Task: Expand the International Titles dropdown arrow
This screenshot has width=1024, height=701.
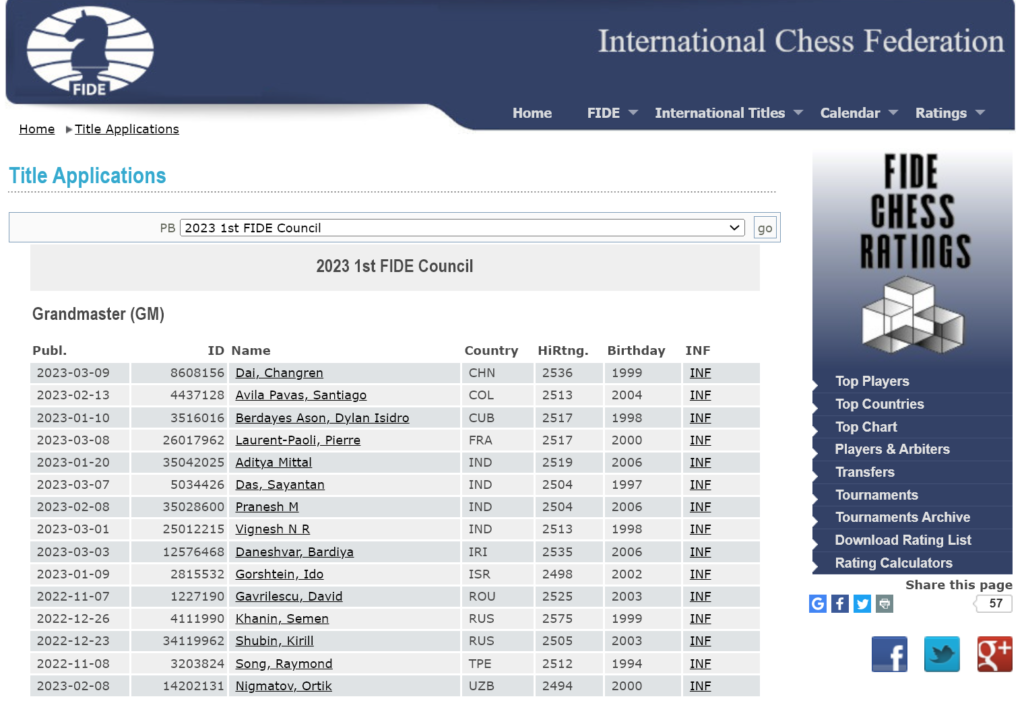Action: (798, 113)
